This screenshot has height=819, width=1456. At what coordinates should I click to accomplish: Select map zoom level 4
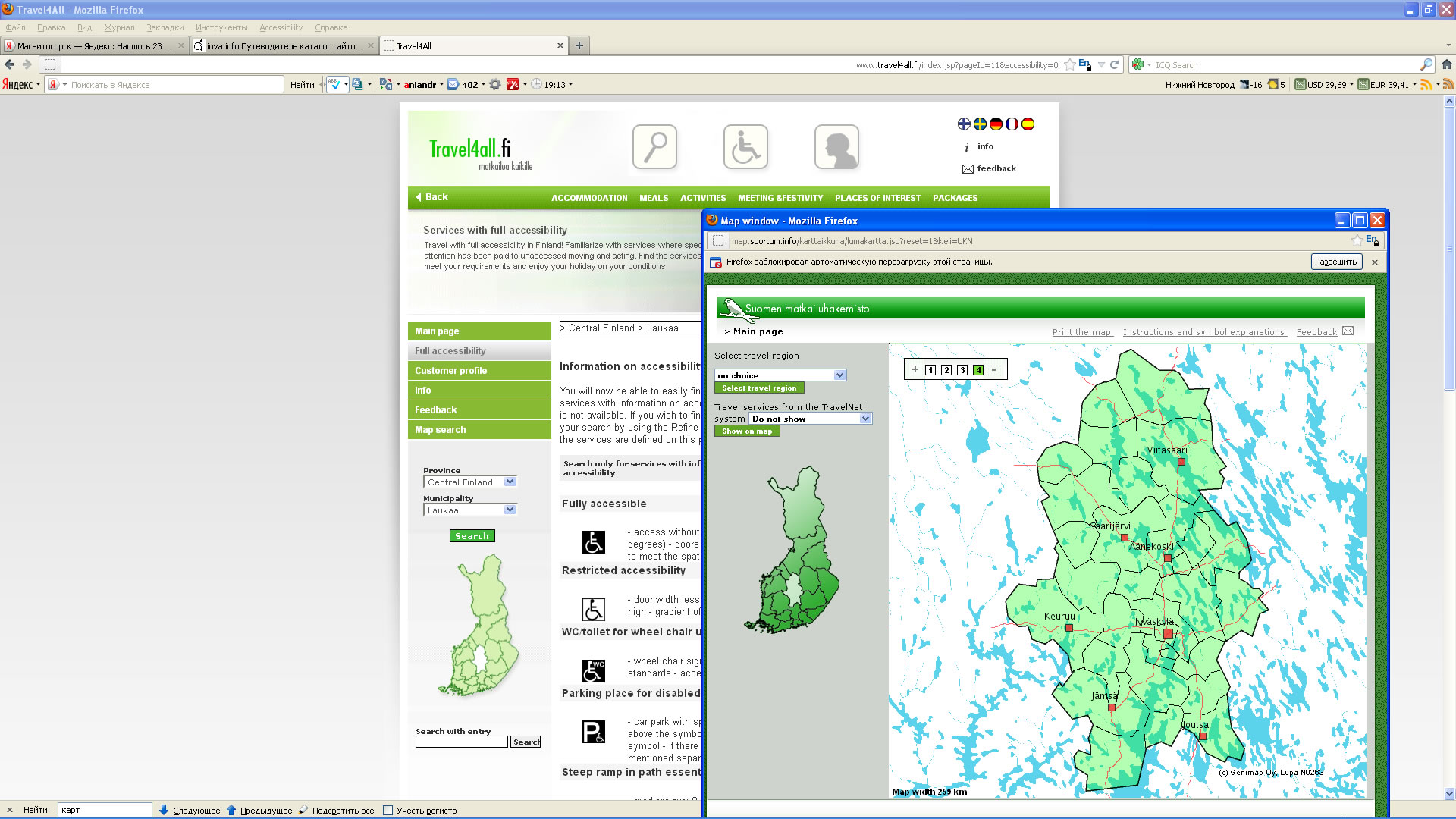(x=978, y=370)
